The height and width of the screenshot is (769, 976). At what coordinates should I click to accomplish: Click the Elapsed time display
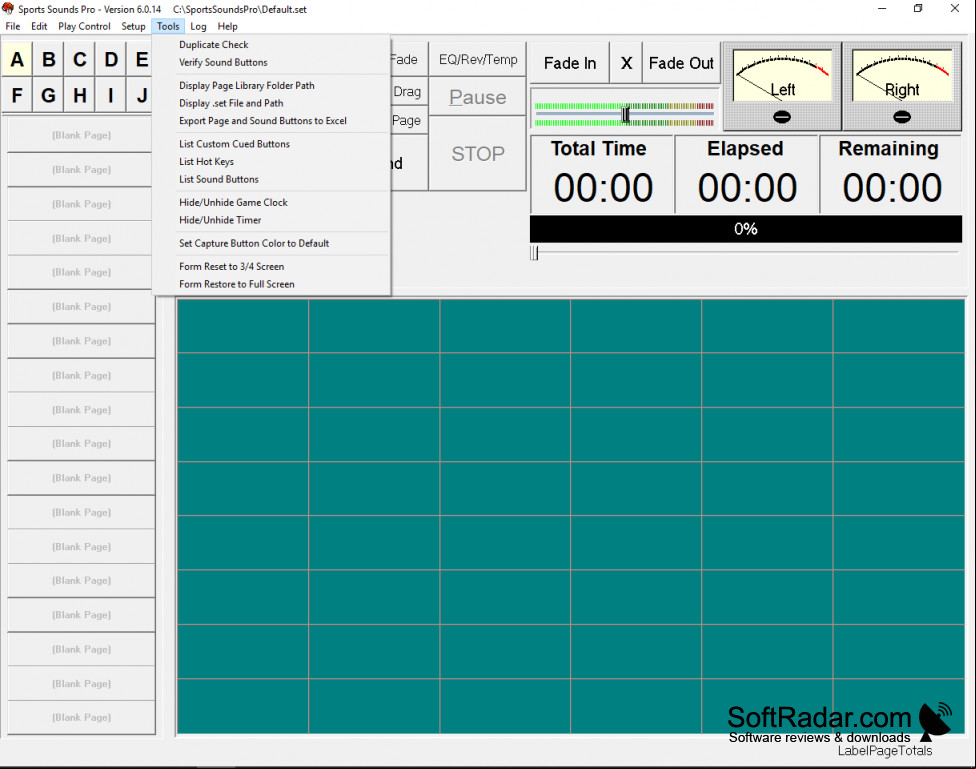pos(747,174)
